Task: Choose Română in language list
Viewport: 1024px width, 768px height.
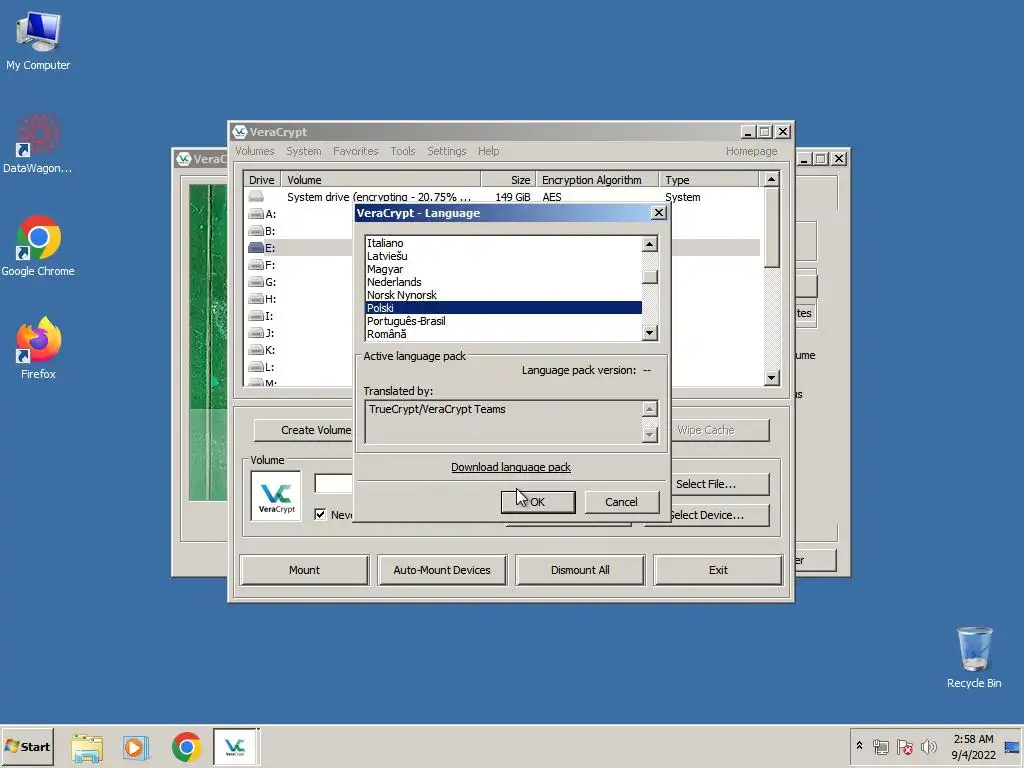Action: (503, 334)
